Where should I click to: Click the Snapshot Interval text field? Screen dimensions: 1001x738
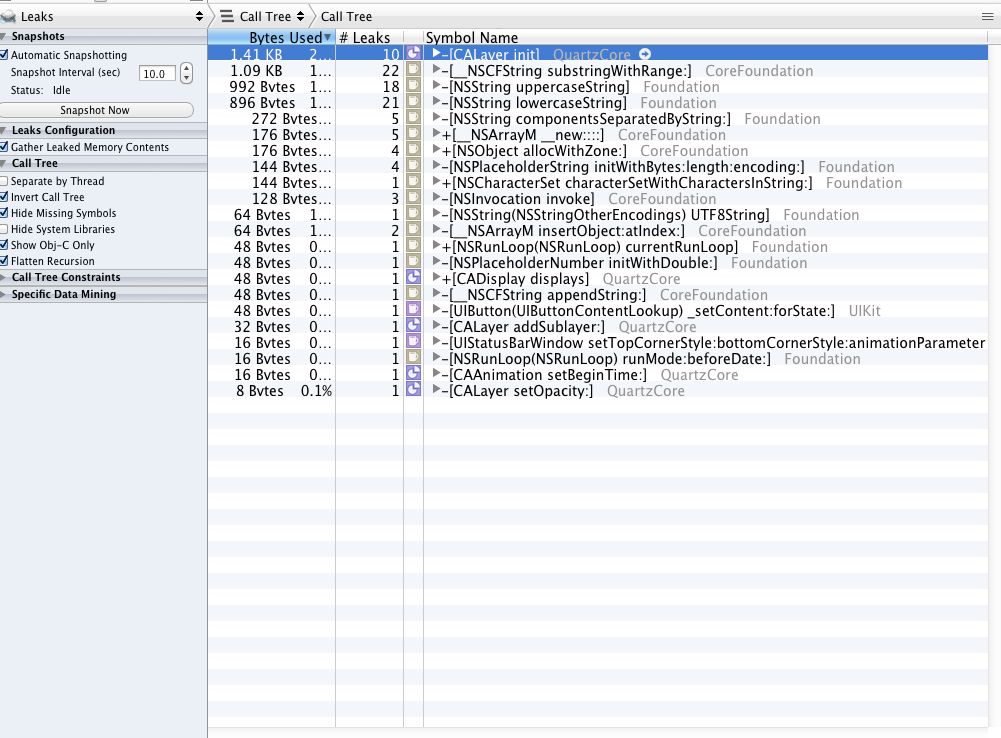(157, 73)
